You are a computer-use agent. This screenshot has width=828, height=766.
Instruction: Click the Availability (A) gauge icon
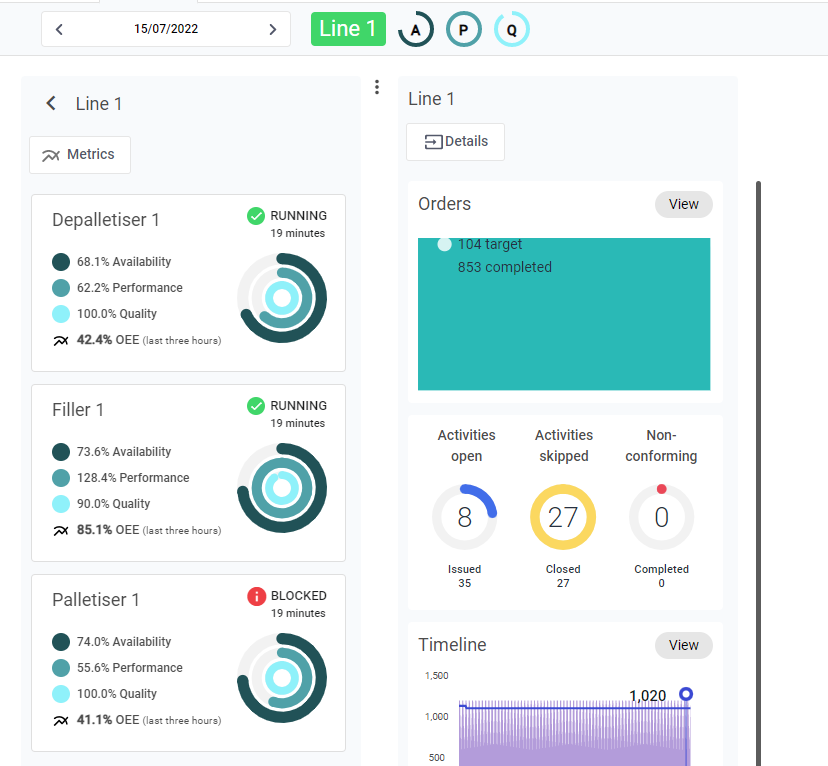pyautogui.click(x=415, y=30)
